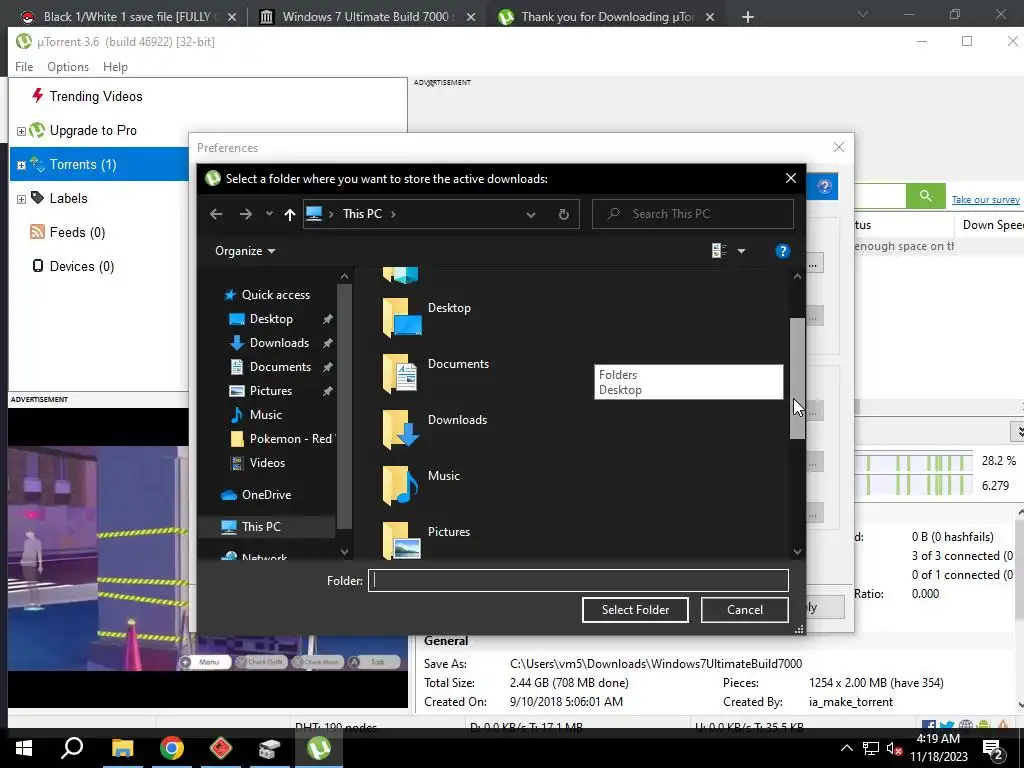Cancel the folder selection dialog
Viewport: 1024px width, 768px height.
(744, 610)
